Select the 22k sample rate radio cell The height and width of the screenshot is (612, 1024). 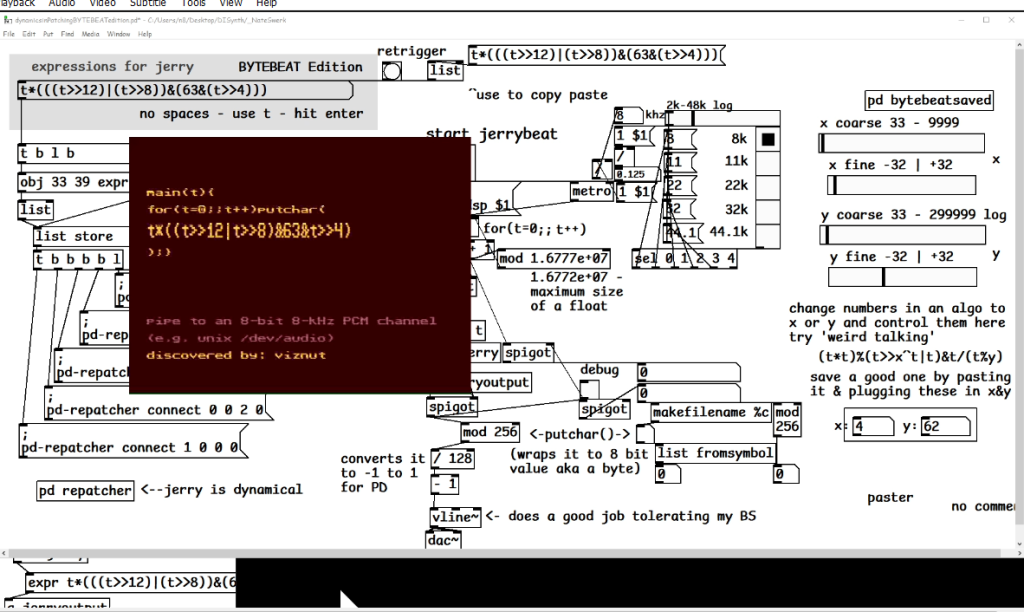pos(768,187)
